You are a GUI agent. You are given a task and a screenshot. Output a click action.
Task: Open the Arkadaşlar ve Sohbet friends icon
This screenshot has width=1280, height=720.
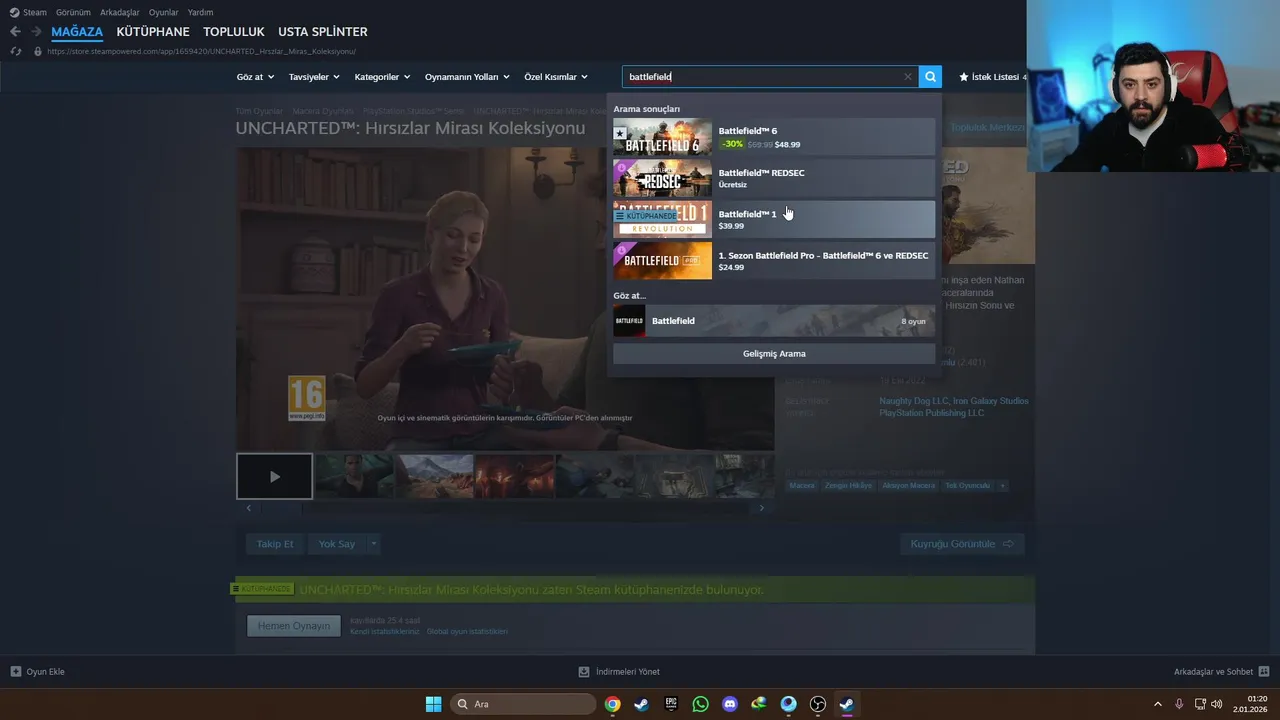(x=1264, y=672)
